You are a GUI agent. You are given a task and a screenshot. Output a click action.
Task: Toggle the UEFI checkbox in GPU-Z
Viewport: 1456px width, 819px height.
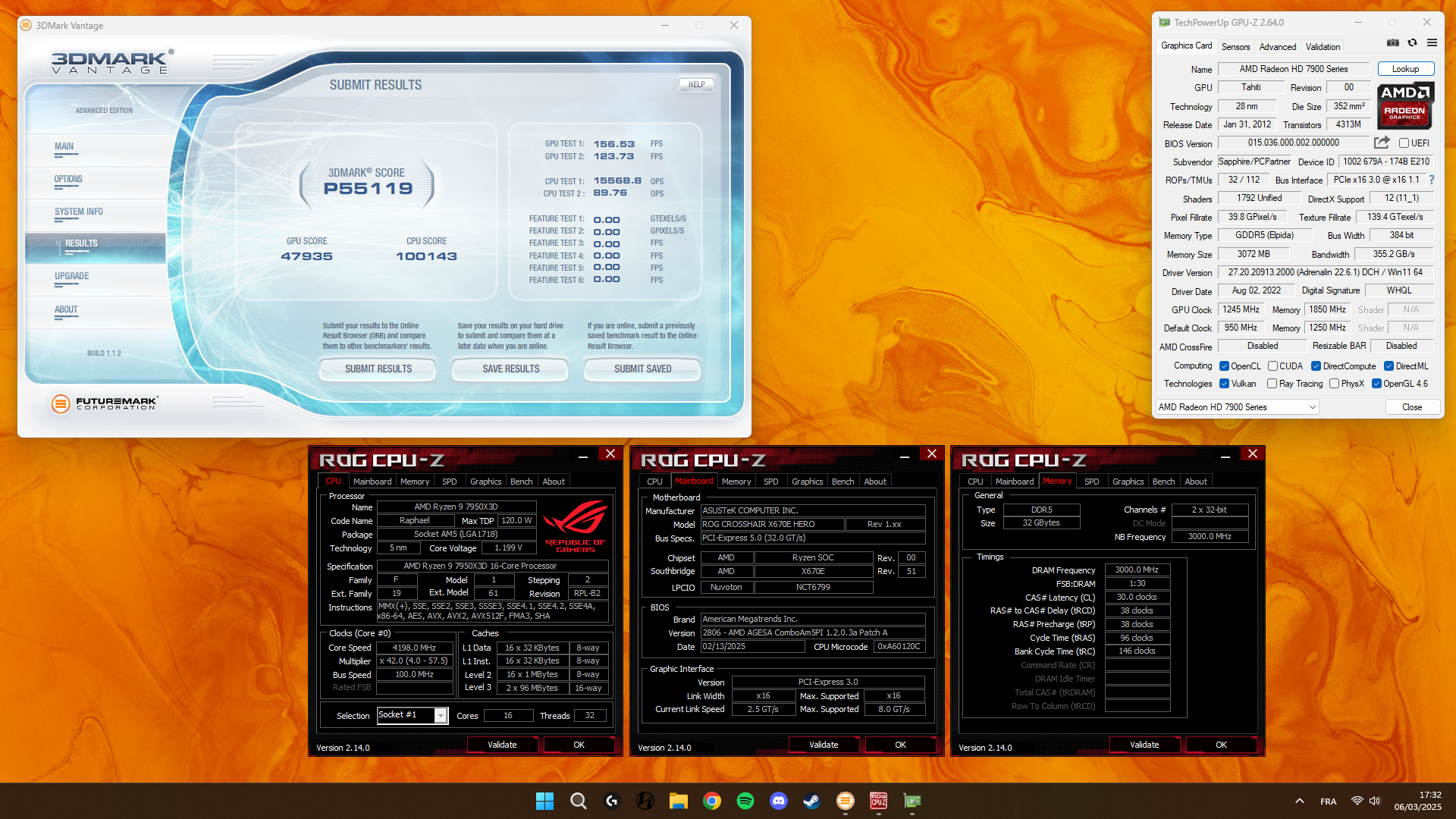[x=1404, y=143]
